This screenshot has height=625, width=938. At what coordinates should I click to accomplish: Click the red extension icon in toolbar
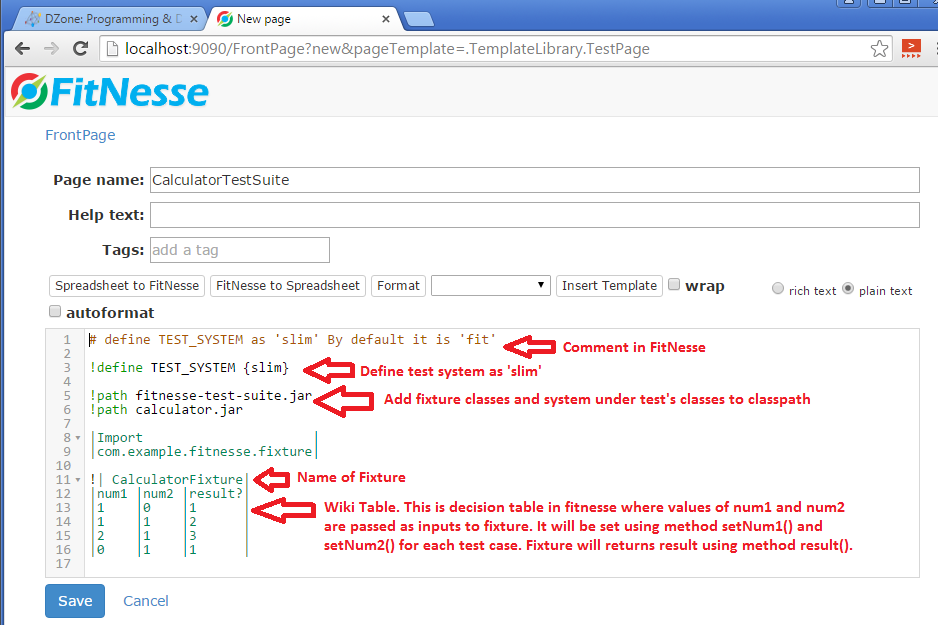(x=910, y=48)
